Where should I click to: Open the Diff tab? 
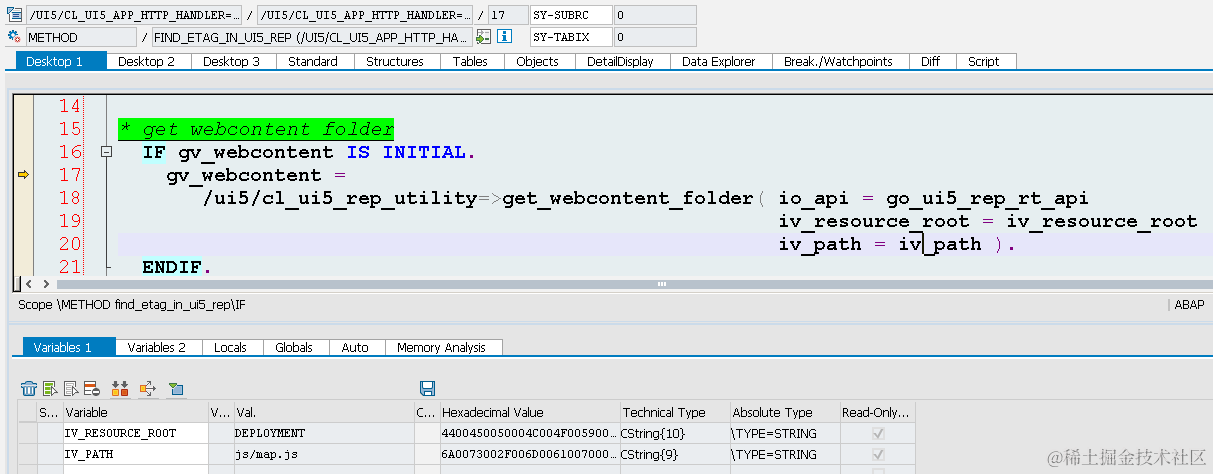tap(931, 61)
